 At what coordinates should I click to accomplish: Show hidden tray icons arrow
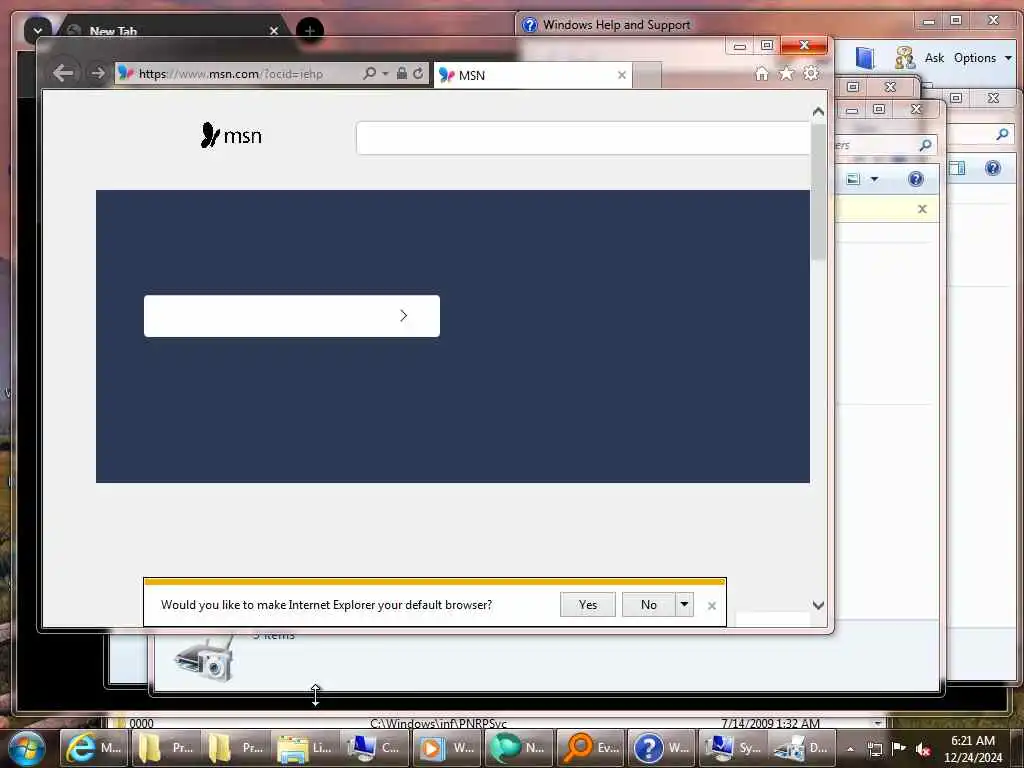[x=850, y=749]
